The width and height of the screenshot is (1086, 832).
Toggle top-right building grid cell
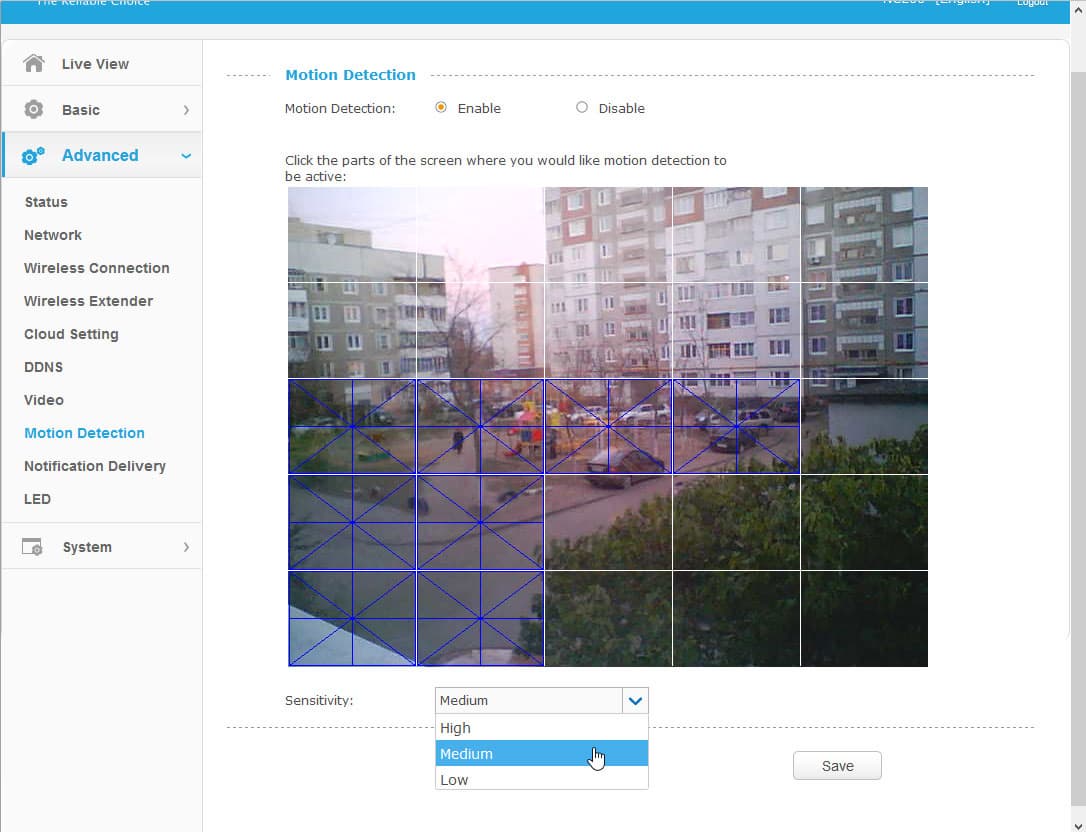864,234
